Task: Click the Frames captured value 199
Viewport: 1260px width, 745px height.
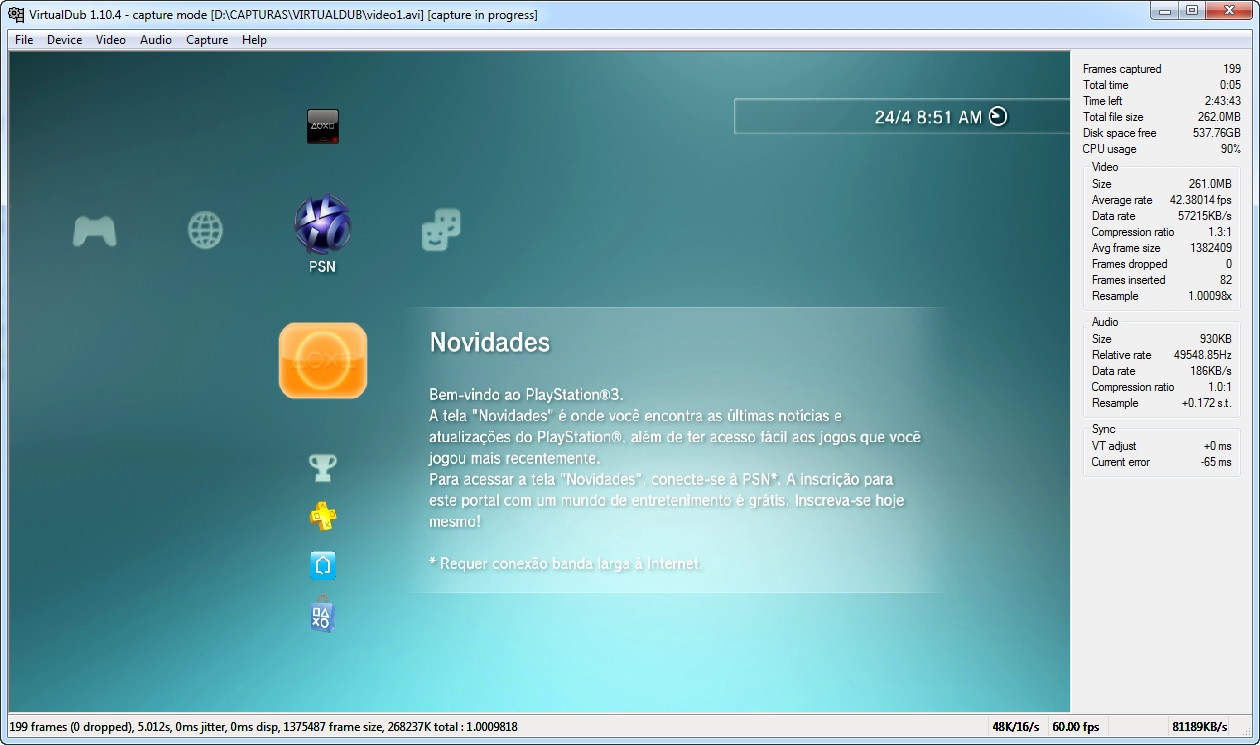Action: (x=1232, y=69)
